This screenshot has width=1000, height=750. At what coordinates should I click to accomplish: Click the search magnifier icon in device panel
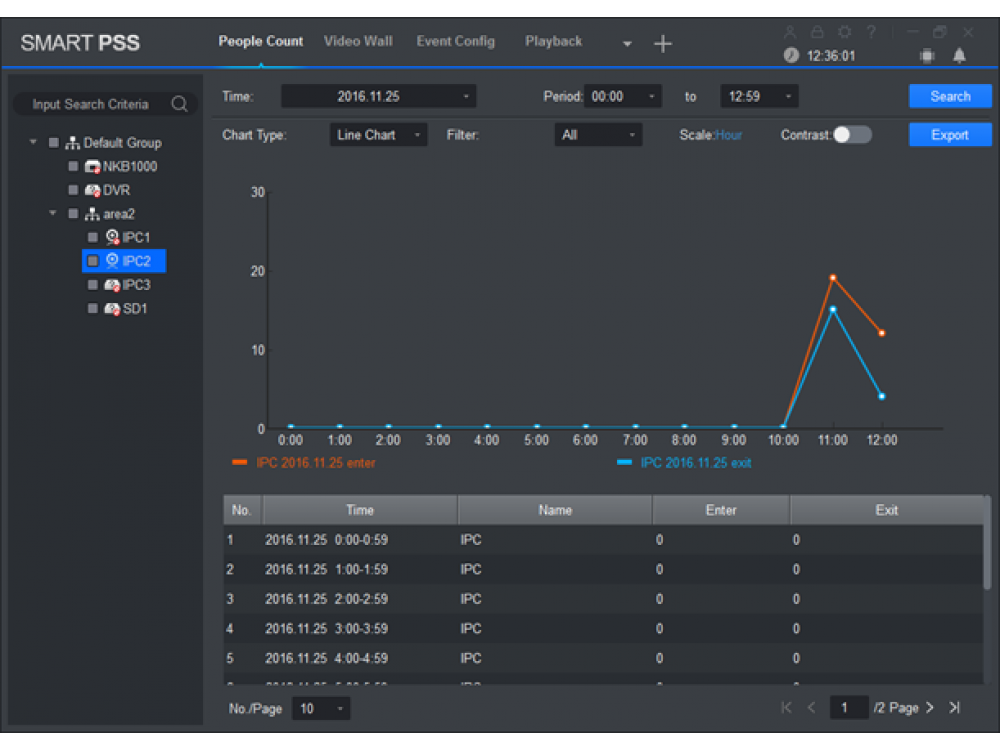click(x=180, y=104)
